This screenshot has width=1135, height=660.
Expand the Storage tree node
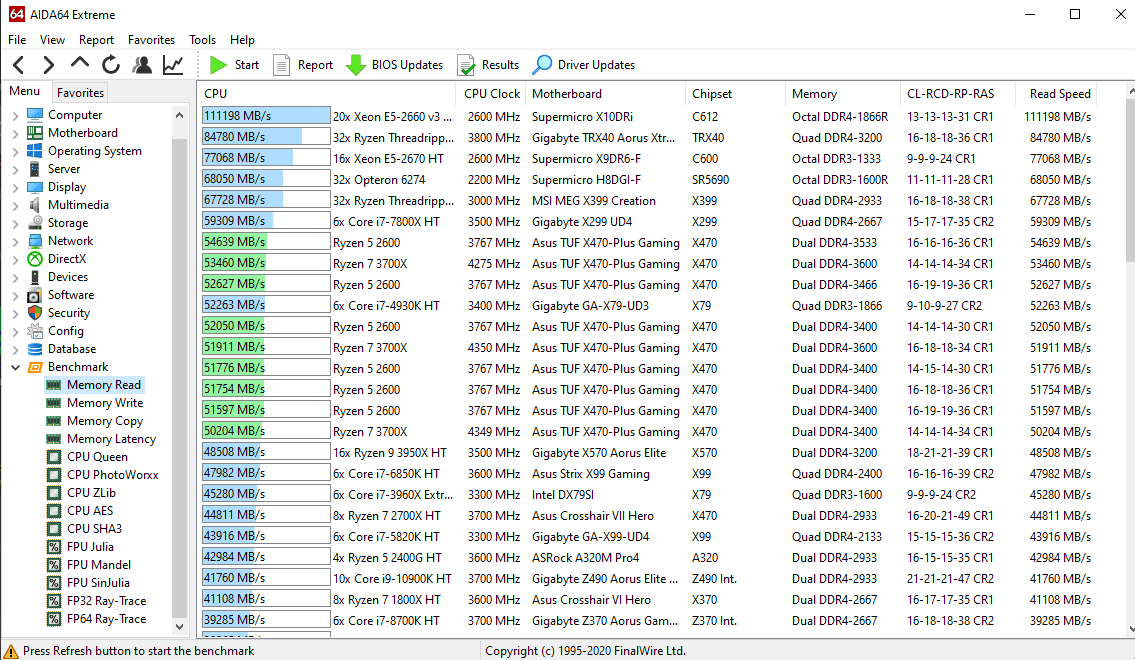click(15, 223)
